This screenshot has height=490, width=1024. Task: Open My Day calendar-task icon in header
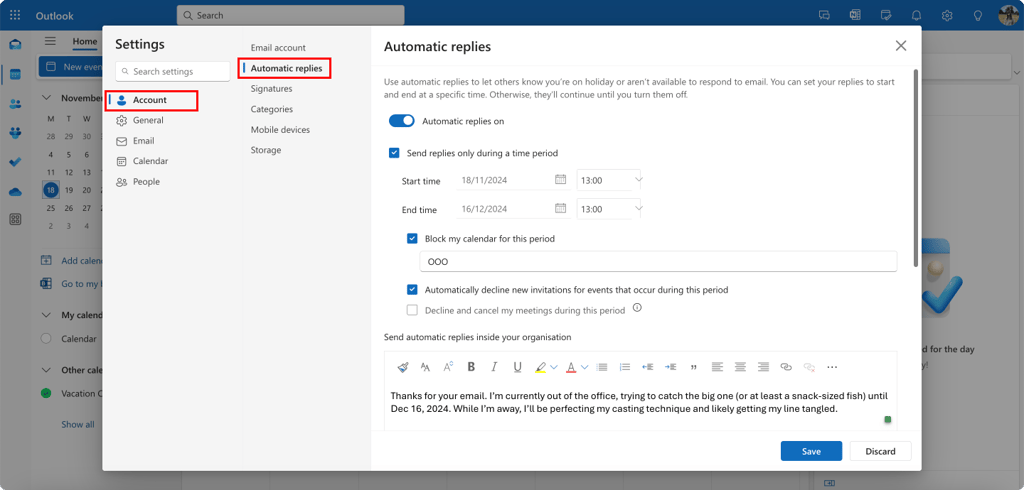(886, 16)
